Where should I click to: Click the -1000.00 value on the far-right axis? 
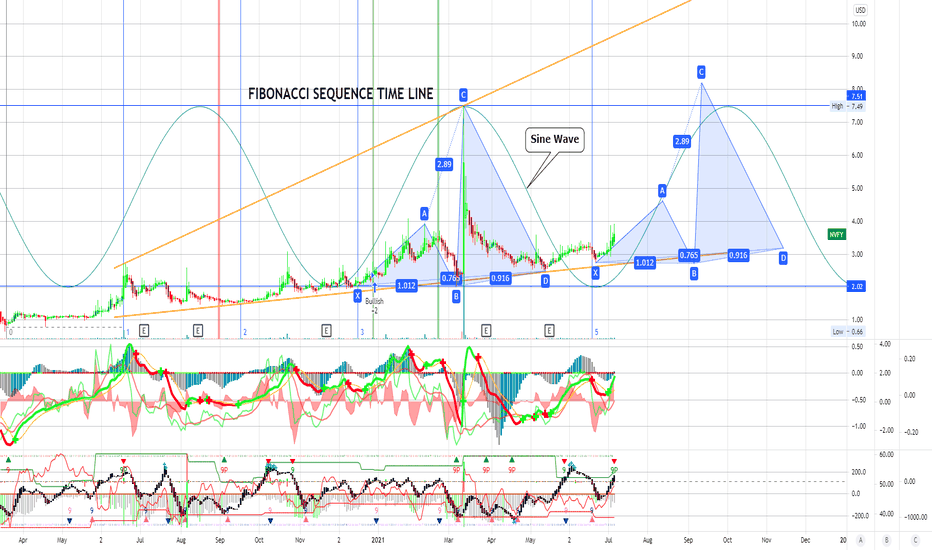[x=915, y=517]
